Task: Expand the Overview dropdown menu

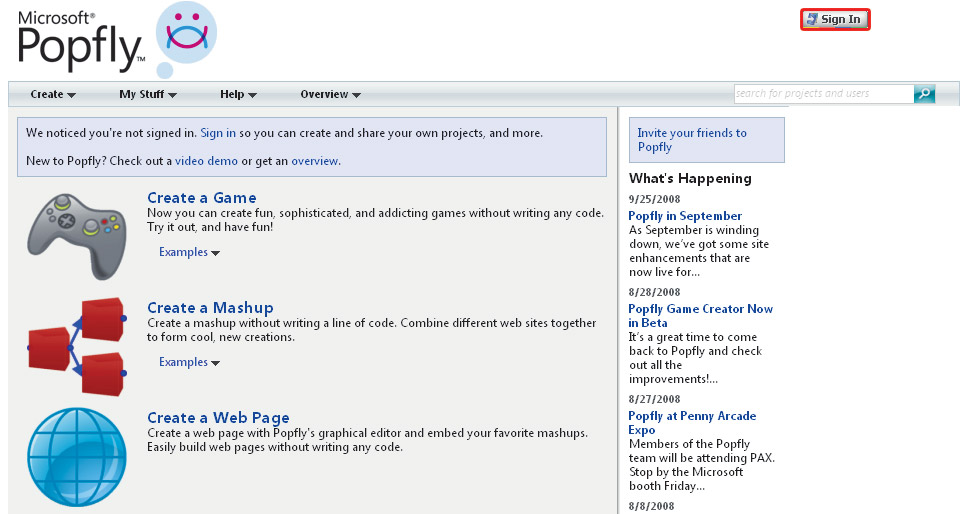Action: click(x=330, y=95)
